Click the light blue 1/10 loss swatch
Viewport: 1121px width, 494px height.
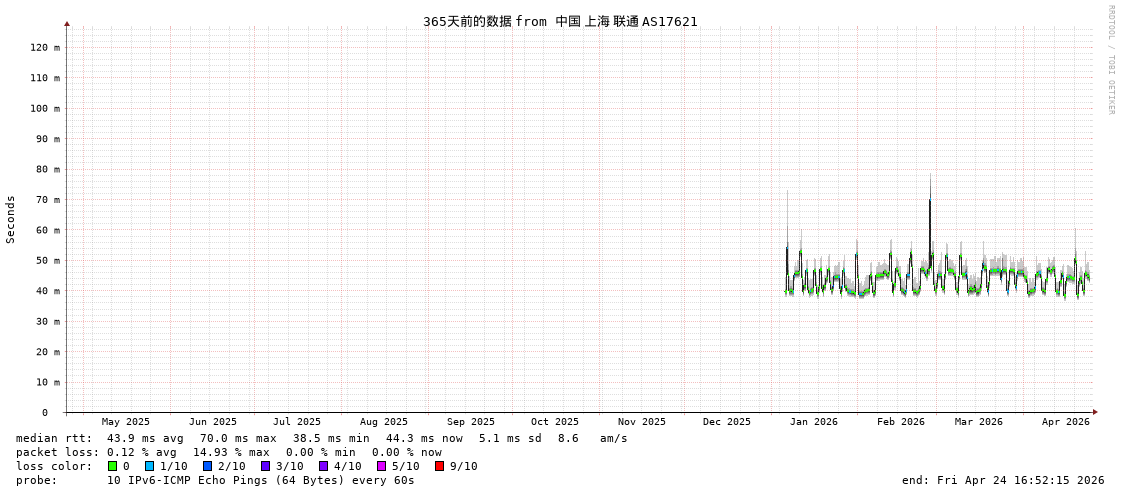(x=150, y=466)
